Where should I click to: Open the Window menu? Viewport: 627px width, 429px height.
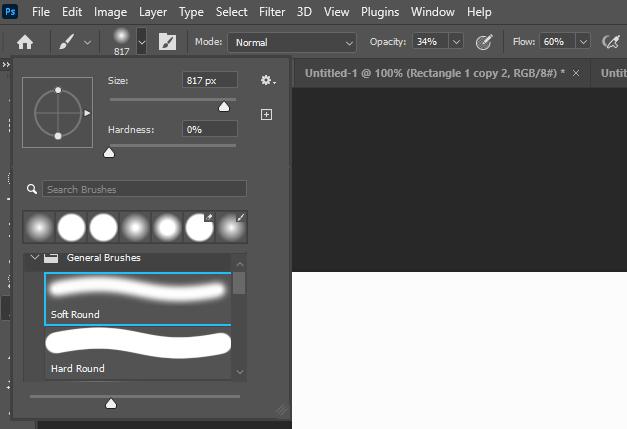pos(433,12)
